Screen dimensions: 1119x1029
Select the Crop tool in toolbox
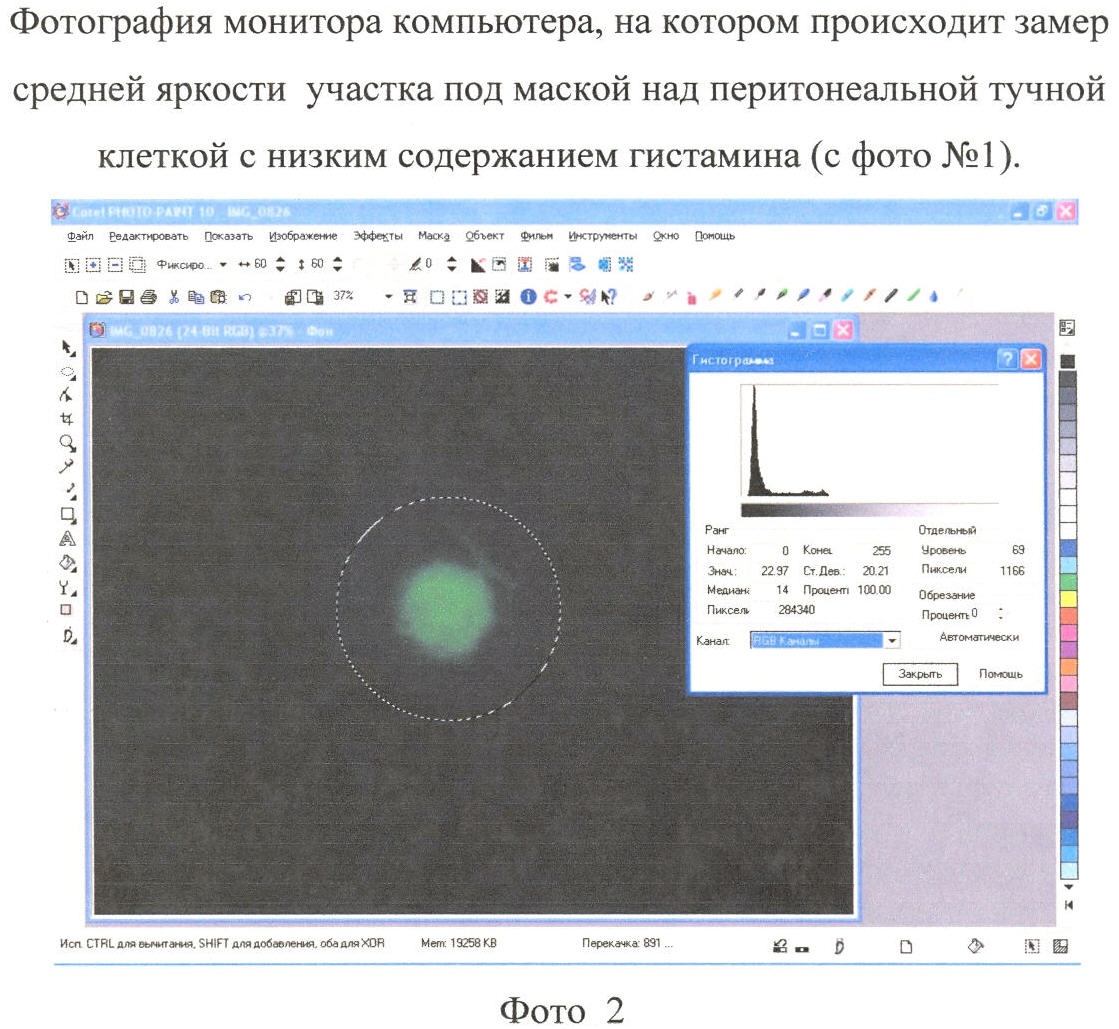[x=69, y=418]
